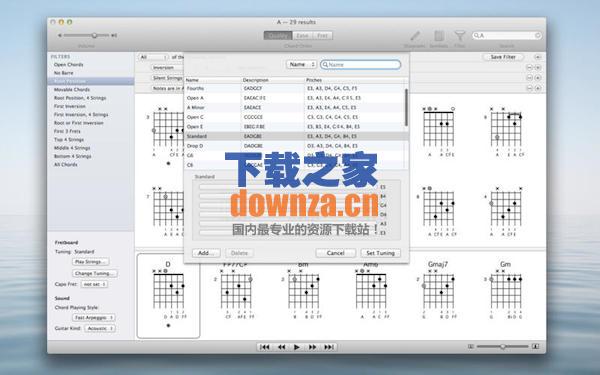Skip to the first chord

pyautogui.click(x=264, y=347)
